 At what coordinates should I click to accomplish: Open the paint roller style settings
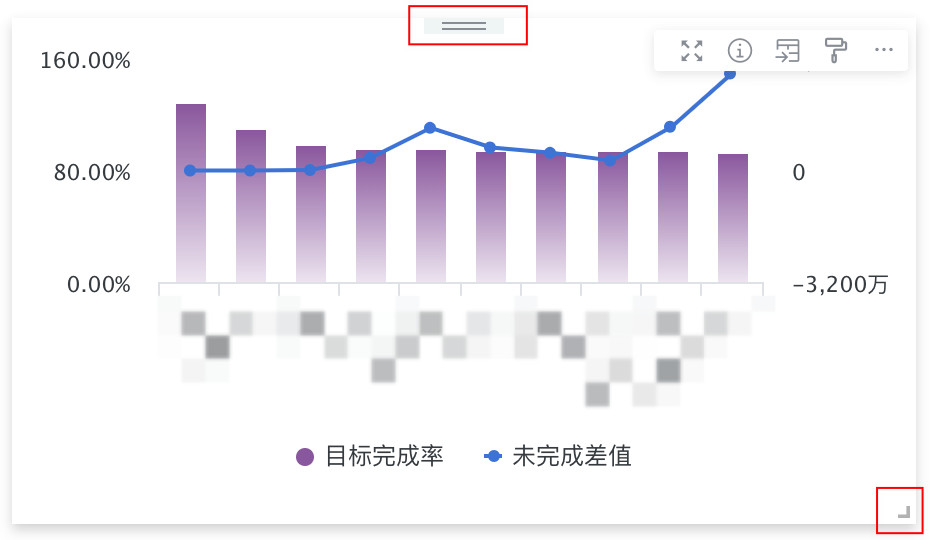(x=835, y=51)
